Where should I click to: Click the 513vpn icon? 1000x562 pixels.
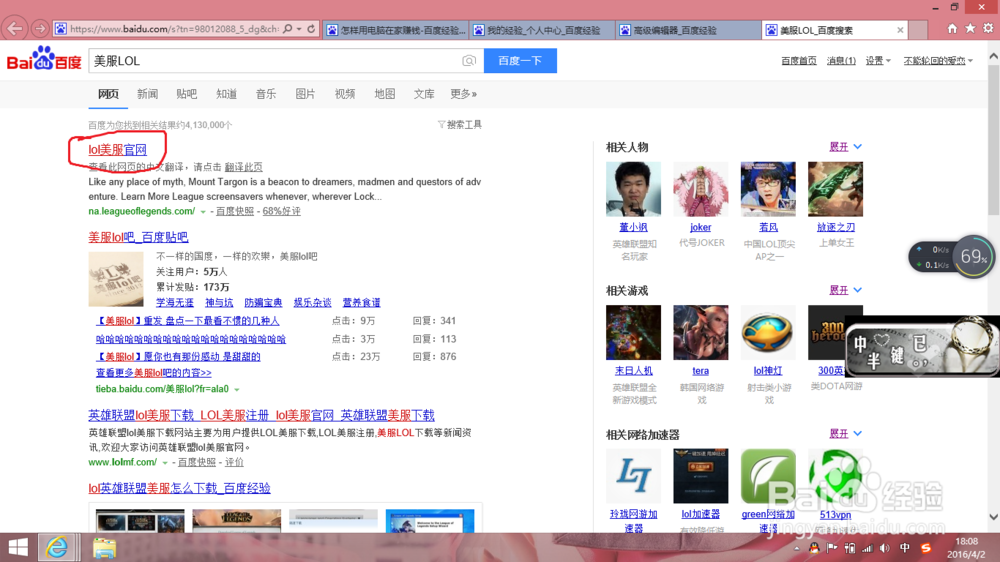coord(835,476)
